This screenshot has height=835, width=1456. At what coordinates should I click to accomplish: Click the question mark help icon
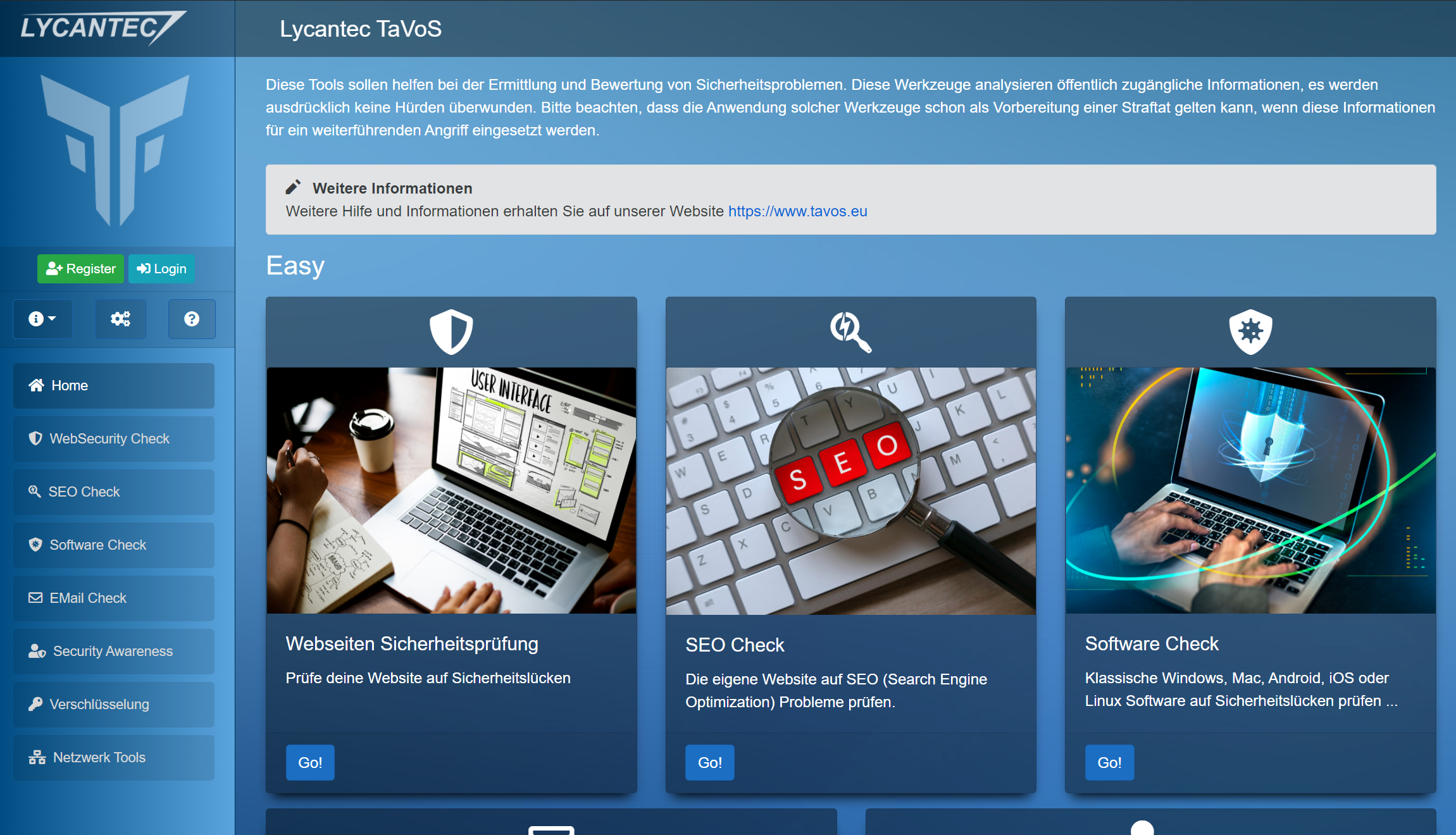[192, 319]
